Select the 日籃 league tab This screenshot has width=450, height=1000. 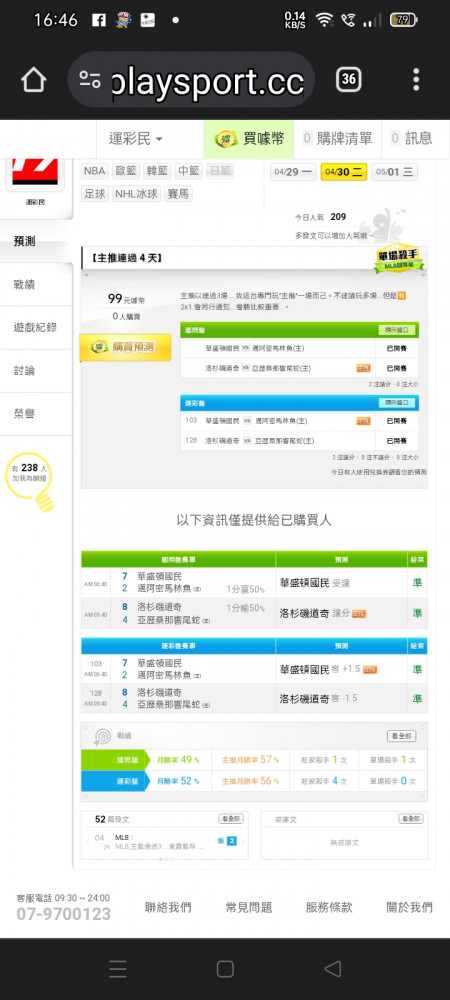pyautogui.click(x=220, y=171)
